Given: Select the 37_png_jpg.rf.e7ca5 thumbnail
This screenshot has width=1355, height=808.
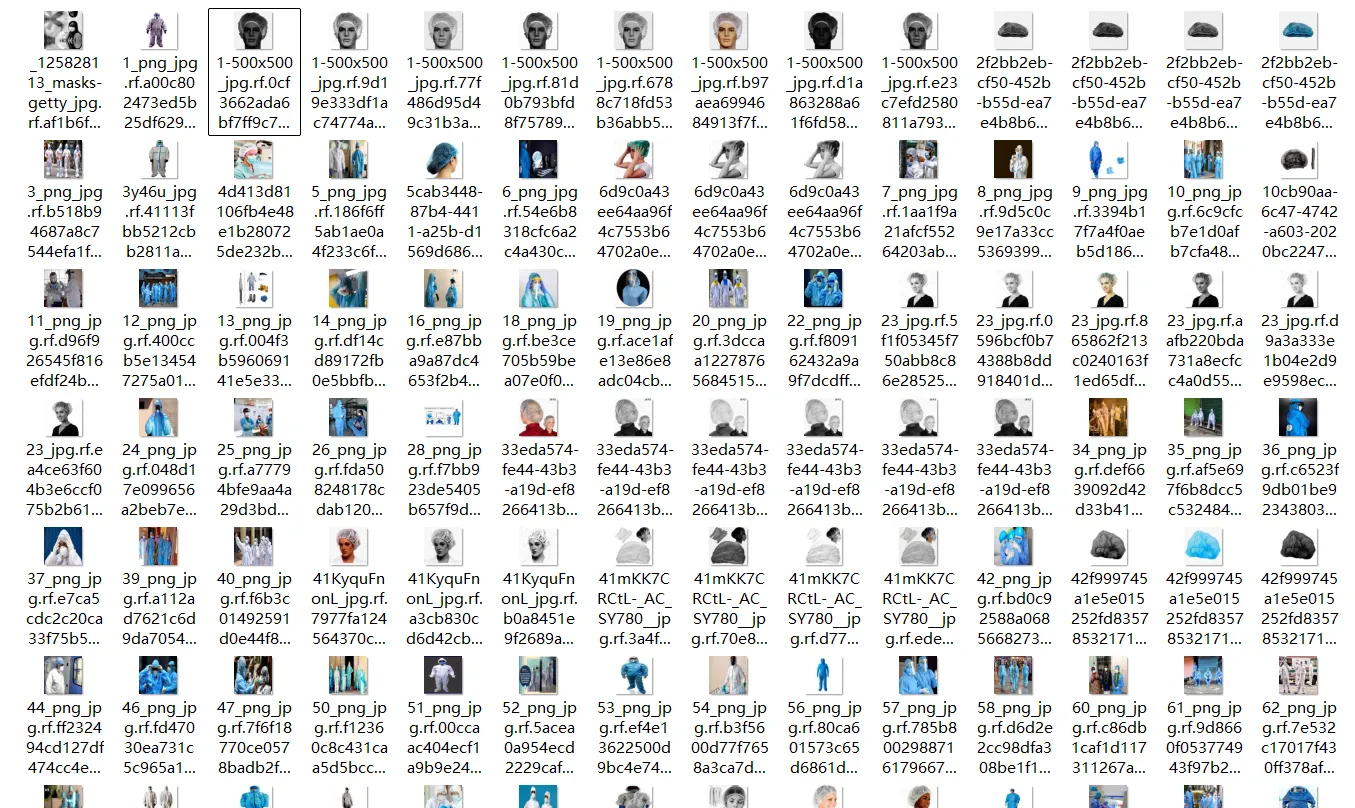Looking at the screenshot, I should [x=64, y=547].
